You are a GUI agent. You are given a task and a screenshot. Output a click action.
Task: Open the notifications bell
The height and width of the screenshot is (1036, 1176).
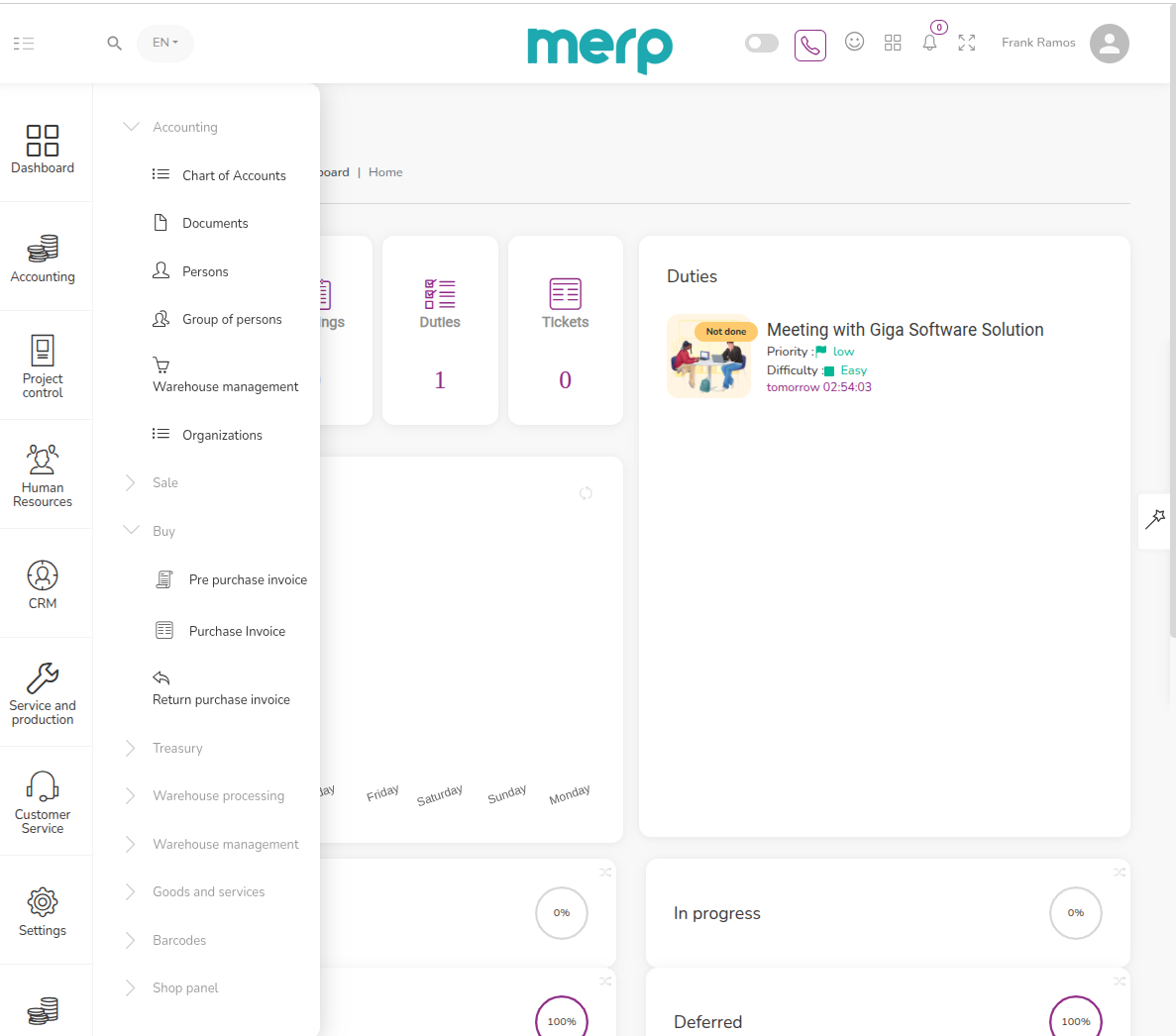[929, 43]
